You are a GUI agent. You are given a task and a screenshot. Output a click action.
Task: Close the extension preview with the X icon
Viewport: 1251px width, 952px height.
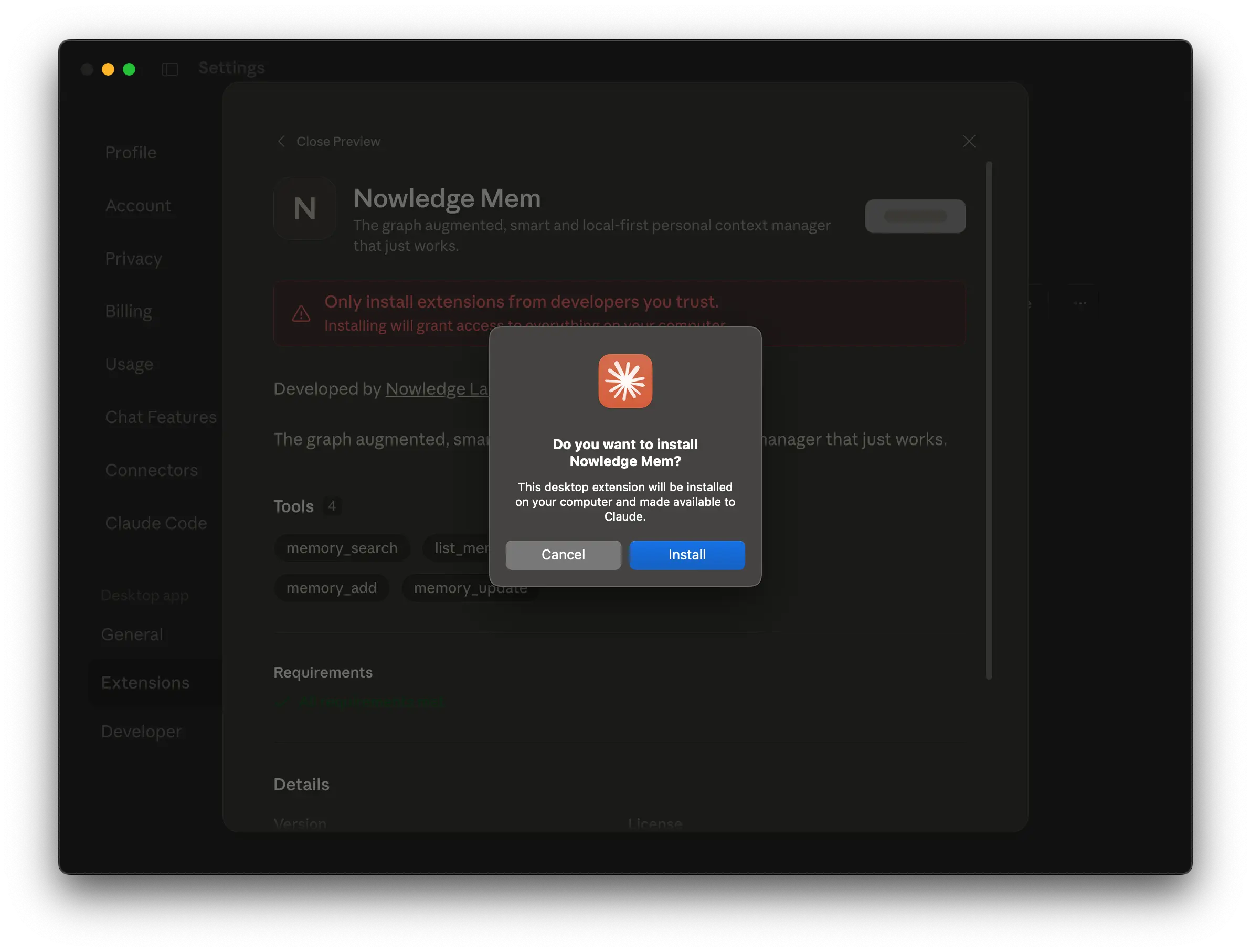point(969,141)
